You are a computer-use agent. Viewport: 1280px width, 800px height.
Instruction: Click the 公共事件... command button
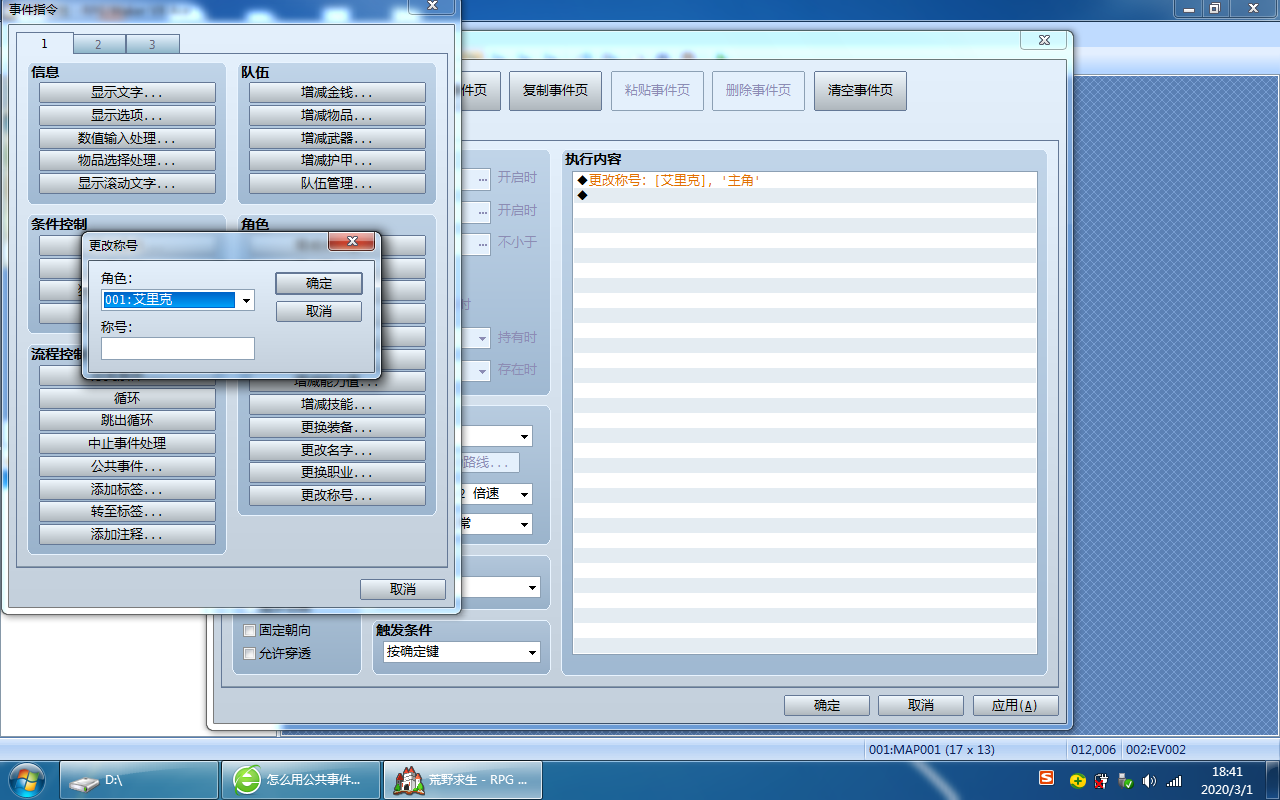point(127,467)
